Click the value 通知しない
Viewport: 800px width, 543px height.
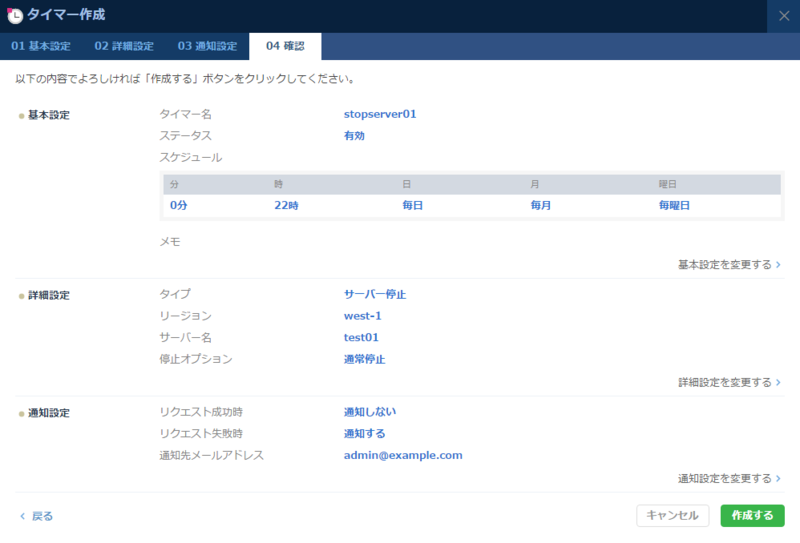[x=370, y=412]
